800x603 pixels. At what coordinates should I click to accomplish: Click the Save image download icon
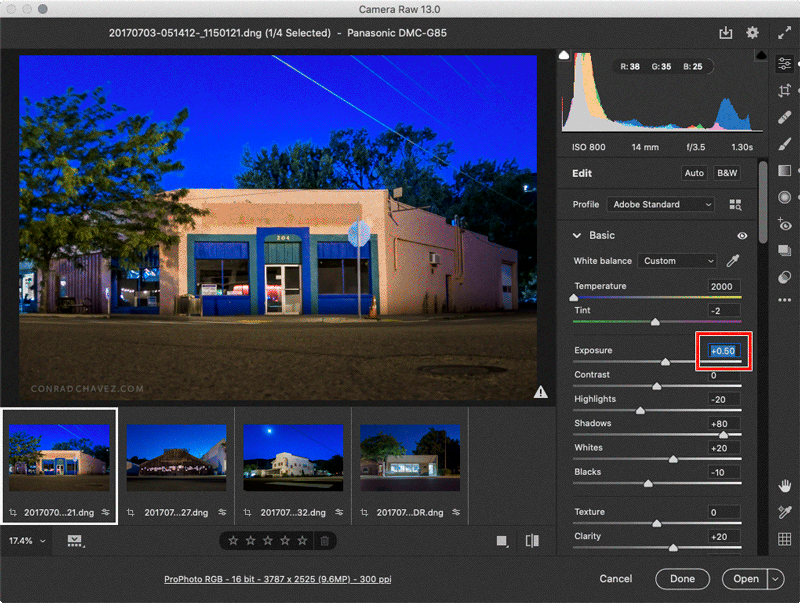[726, 33]
